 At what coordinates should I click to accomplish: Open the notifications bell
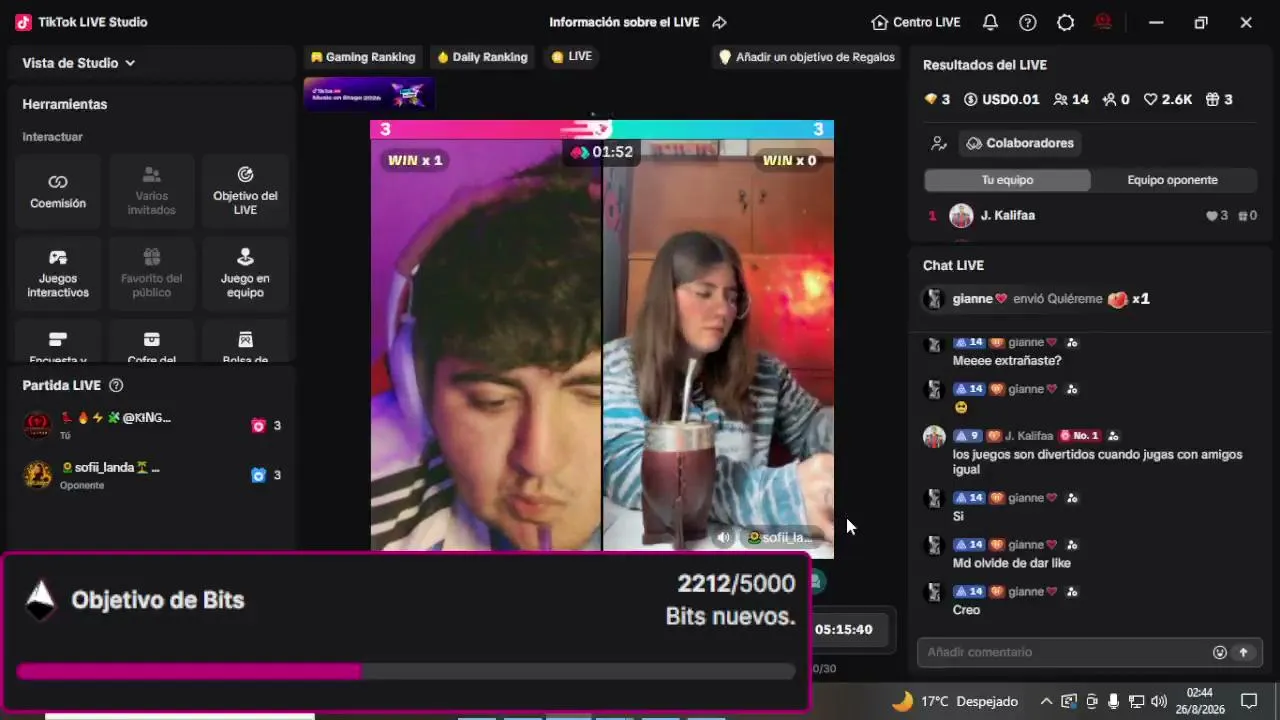pyautogui.click(x=990, y=22)
